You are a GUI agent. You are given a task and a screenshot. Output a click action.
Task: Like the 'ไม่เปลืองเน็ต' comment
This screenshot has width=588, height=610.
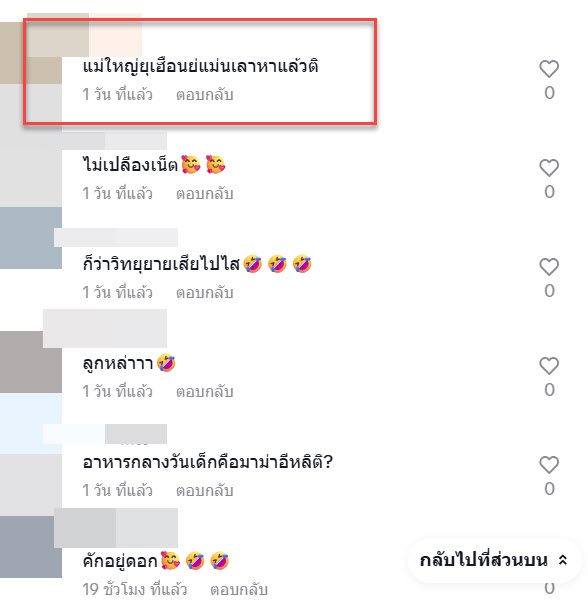point(549,168)
